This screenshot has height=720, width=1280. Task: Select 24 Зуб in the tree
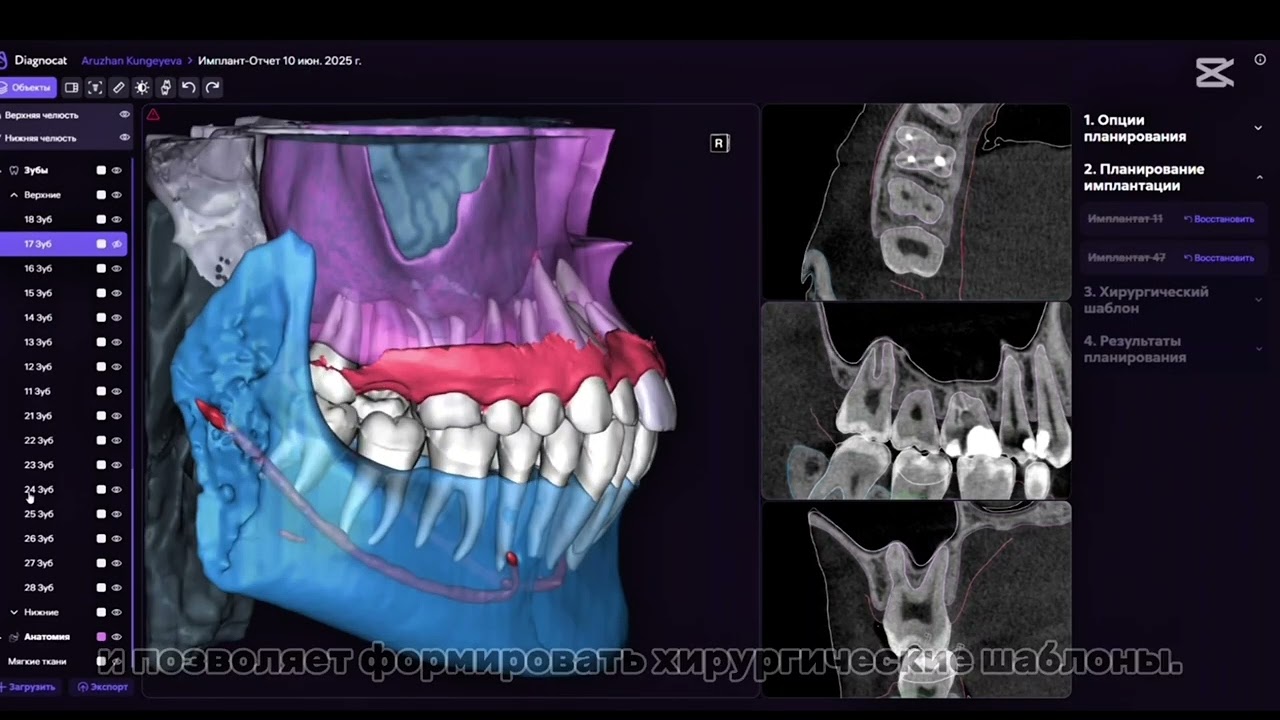38,490
